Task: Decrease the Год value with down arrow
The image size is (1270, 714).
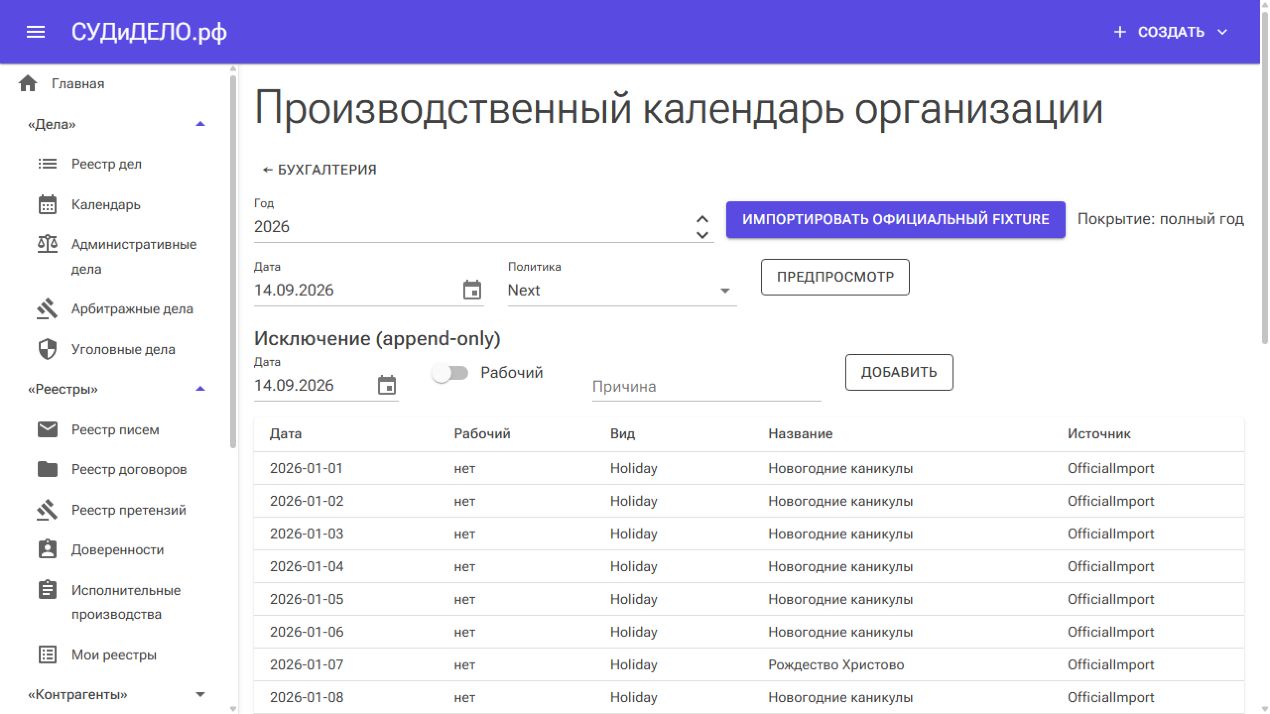Action: coord(703,235)
